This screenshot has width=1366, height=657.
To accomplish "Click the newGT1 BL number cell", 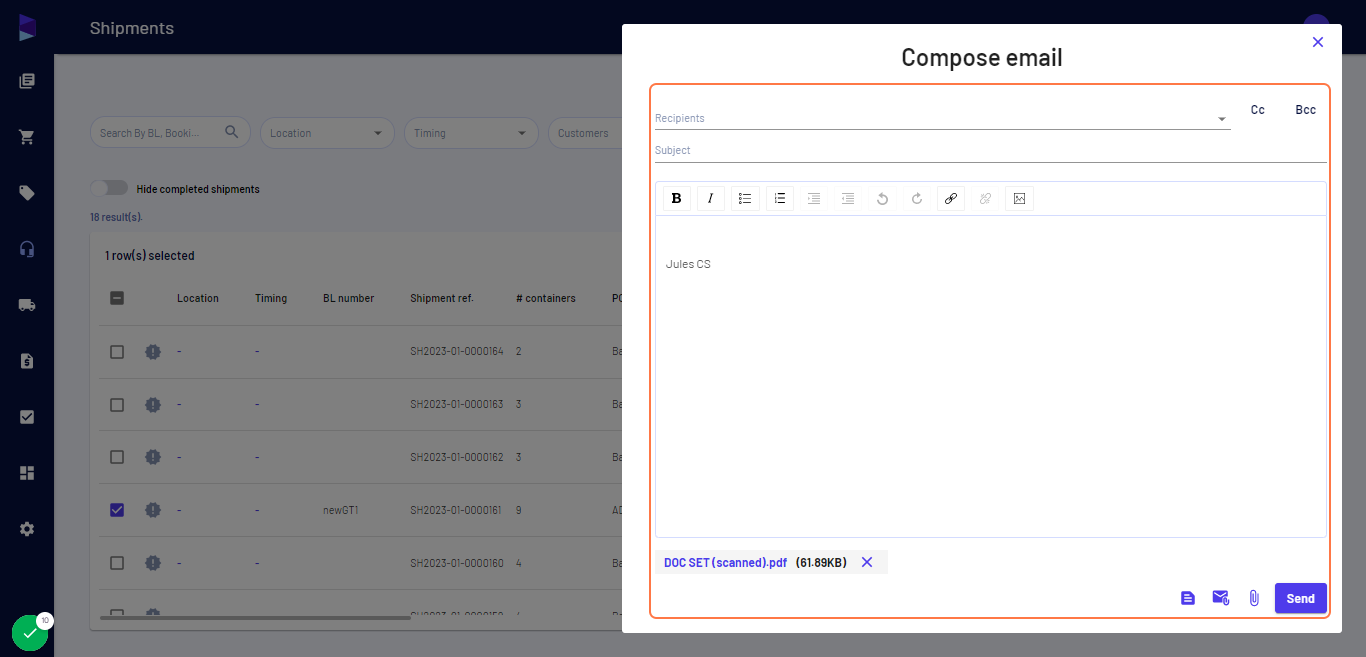I will 340,510.
